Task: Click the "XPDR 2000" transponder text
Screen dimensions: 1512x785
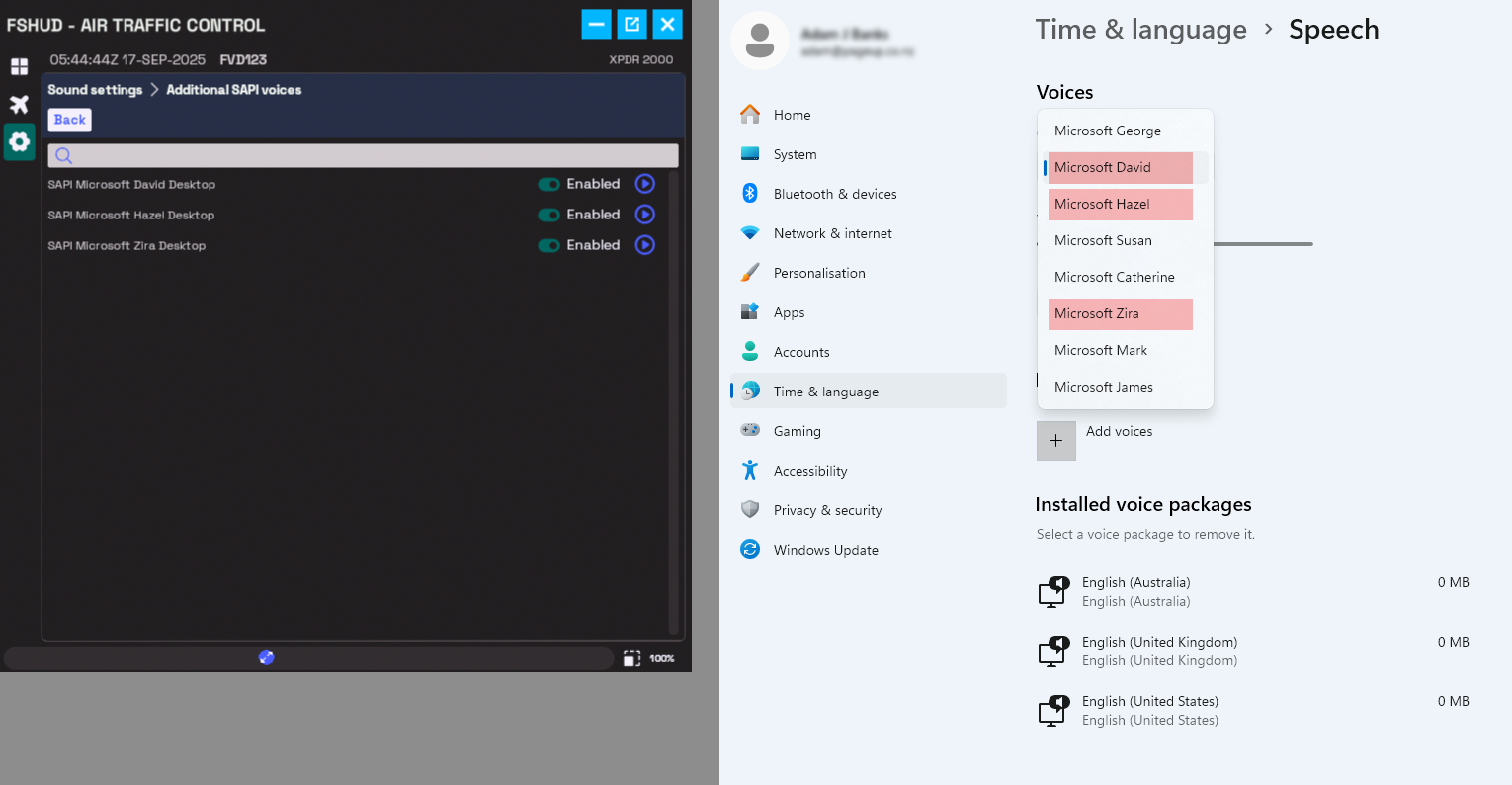Action: [641, 60]
